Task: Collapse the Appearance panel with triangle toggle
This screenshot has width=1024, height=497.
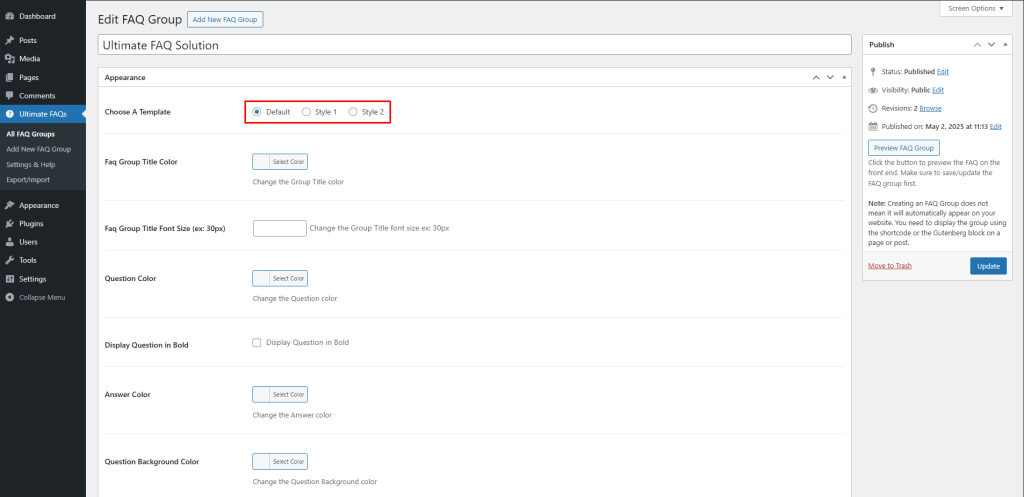Action: 844,77
